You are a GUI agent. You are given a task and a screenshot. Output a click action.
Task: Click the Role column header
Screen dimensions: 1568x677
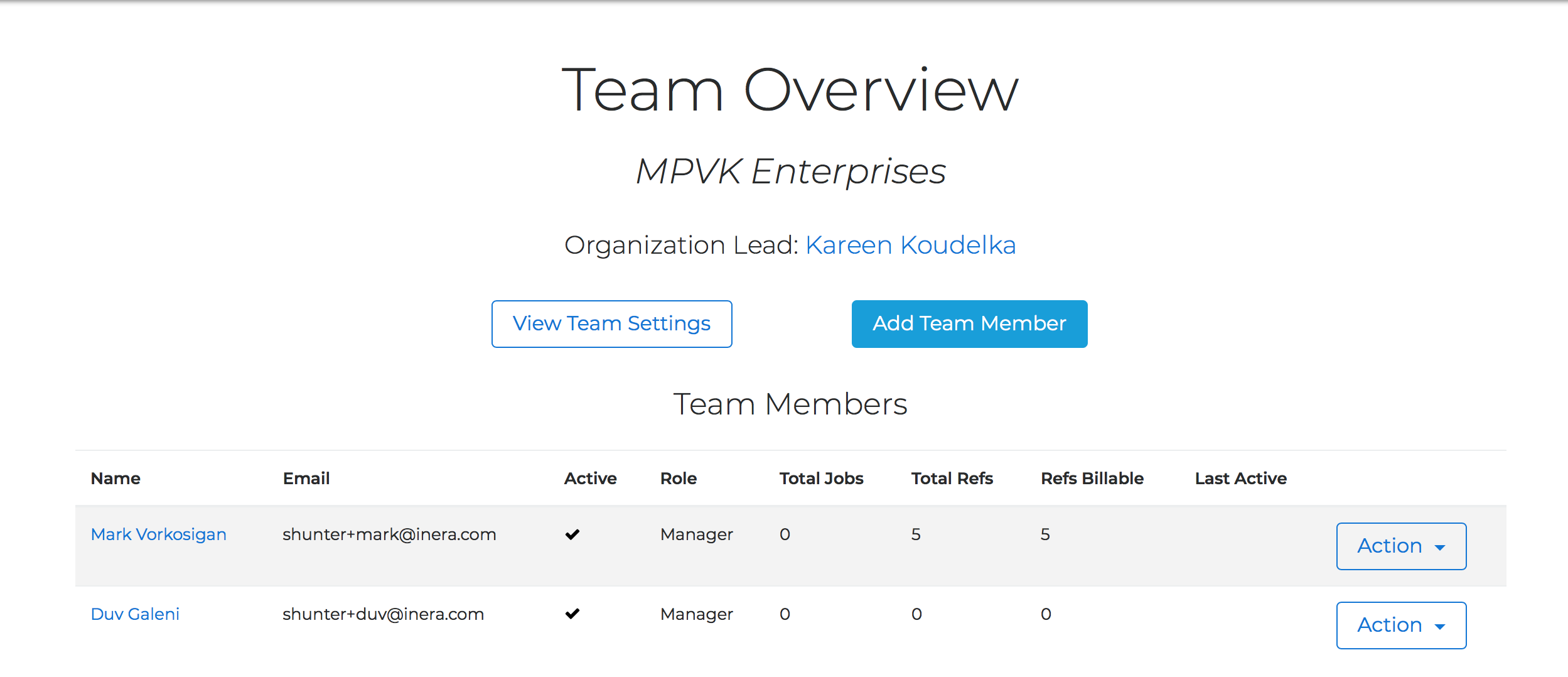click(678, 479)
